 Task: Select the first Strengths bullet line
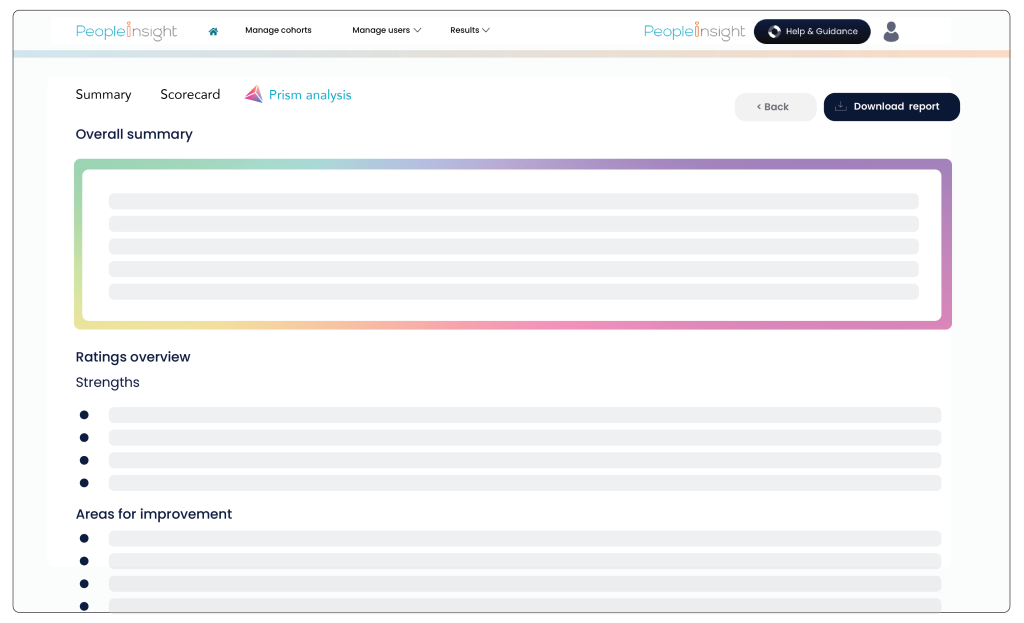pos(525,415)
